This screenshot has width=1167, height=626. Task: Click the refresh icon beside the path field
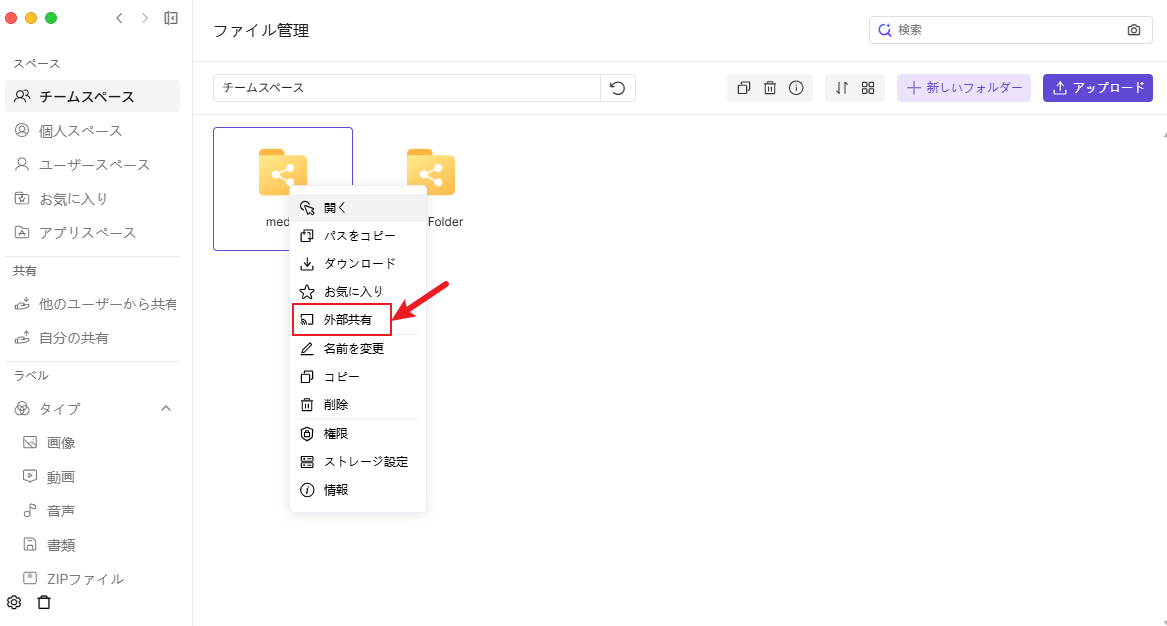coord(618,88)
